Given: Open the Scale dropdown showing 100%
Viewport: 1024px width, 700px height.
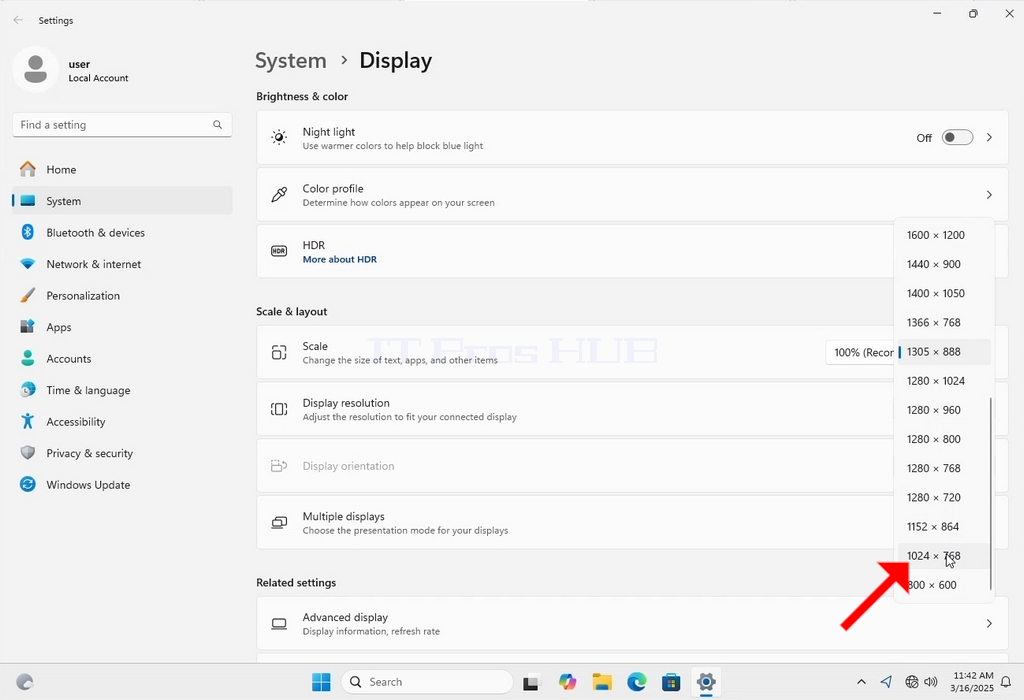Looking at the screenshot, I should (860, 353).
